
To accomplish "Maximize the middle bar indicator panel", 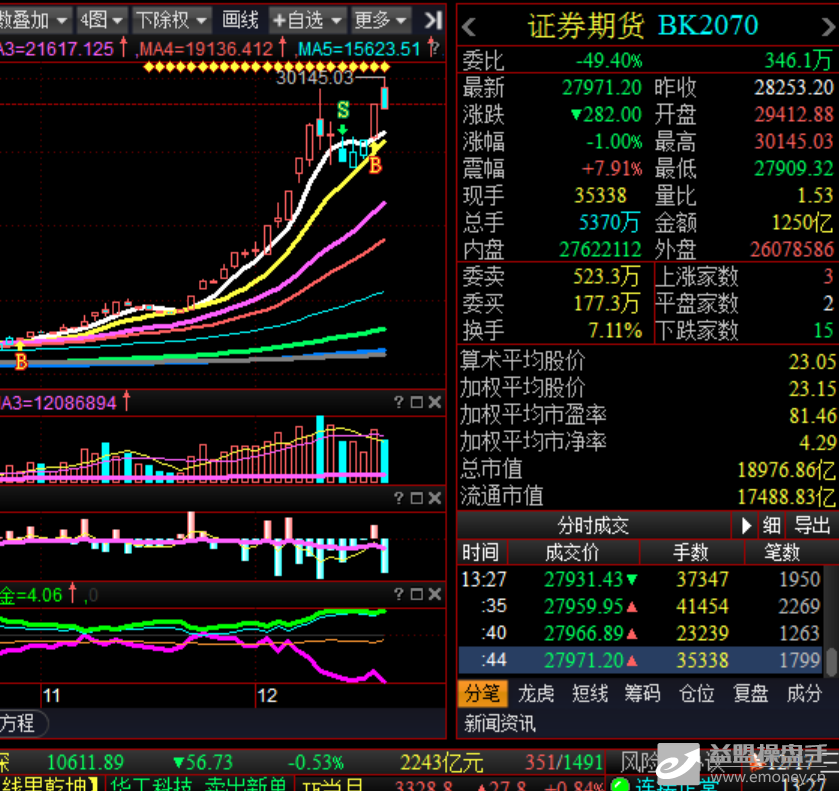I will (416, 498).
